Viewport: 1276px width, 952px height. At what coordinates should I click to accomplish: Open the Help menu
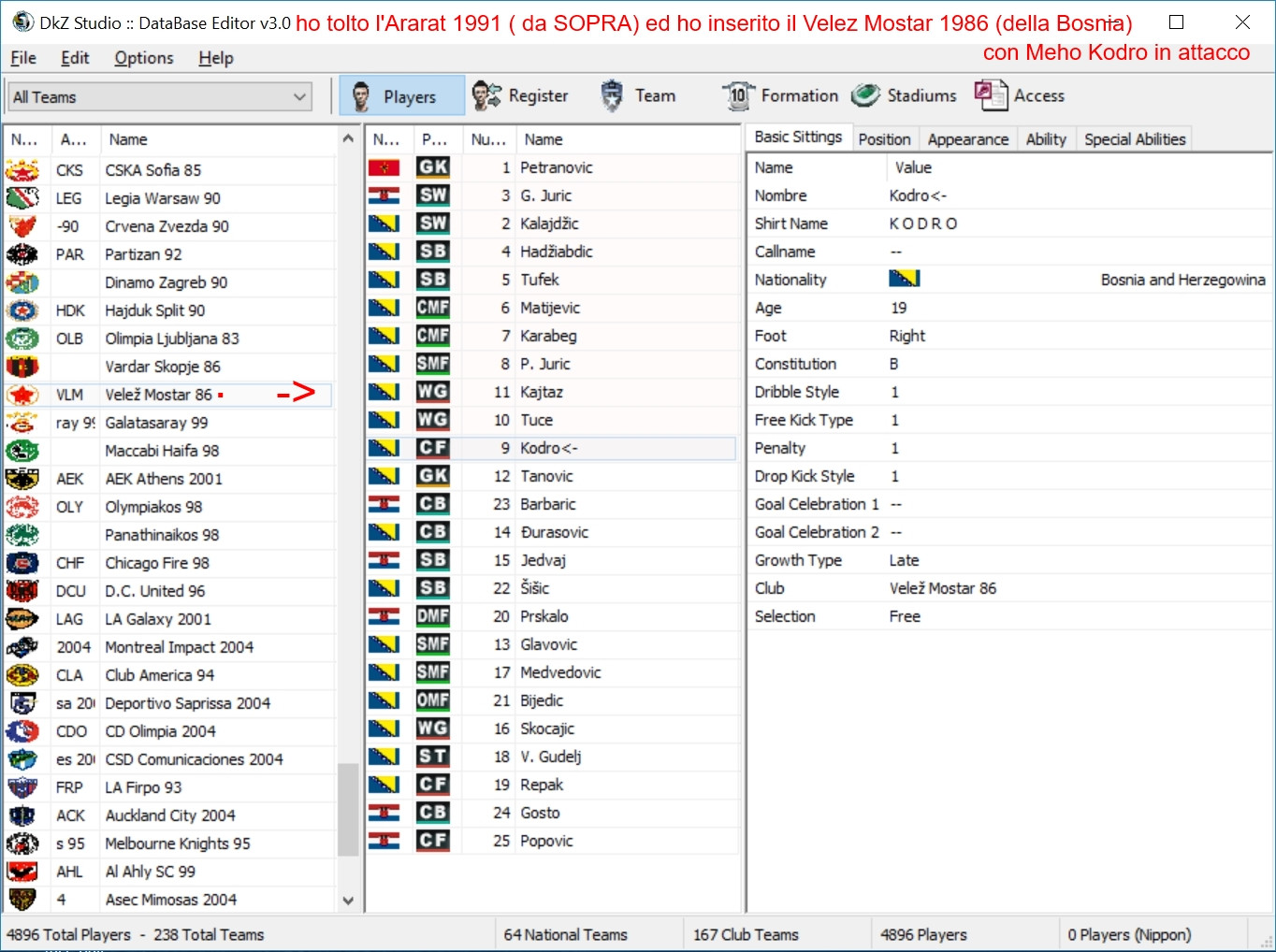[216, 58]
